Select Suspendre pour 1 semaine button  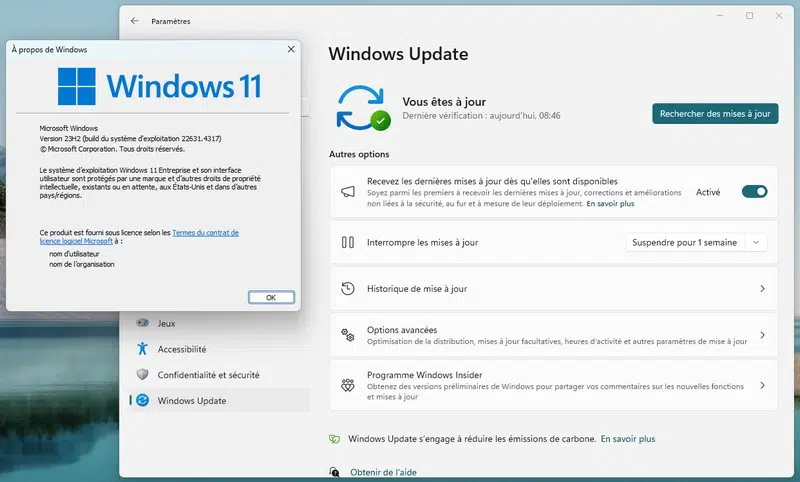(685, 243)
